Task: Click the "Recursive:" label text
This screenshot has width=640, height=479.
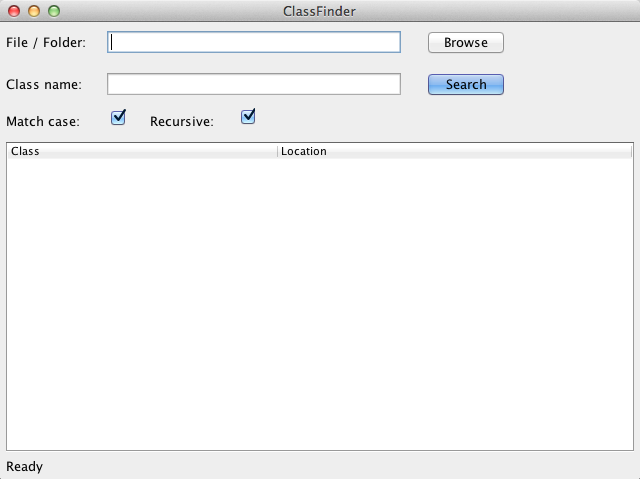Action: 182,122
